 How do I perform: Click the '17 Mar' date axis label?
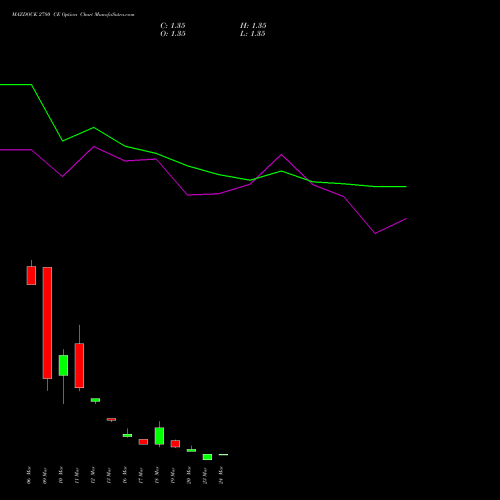point(141,476)
